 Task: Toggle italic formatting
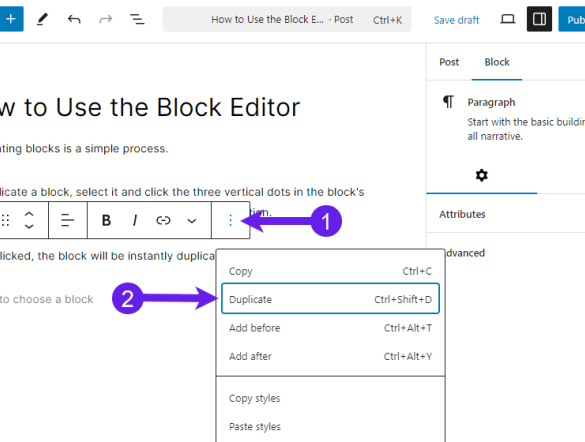point(135,220)
